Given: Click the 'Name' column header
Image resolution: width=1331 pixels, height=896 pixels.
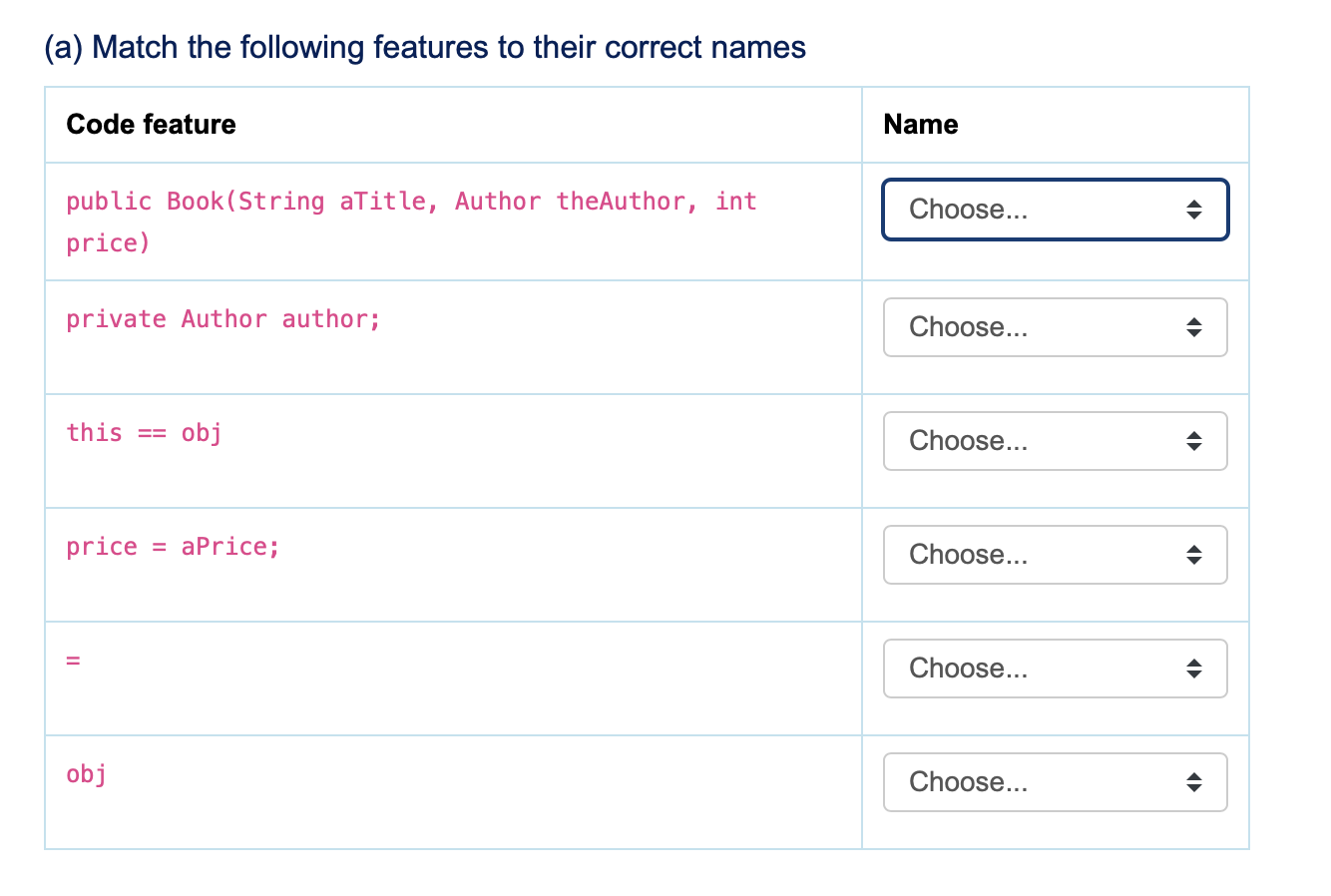Looking at the screenshot, I should (x=920, y=125).
